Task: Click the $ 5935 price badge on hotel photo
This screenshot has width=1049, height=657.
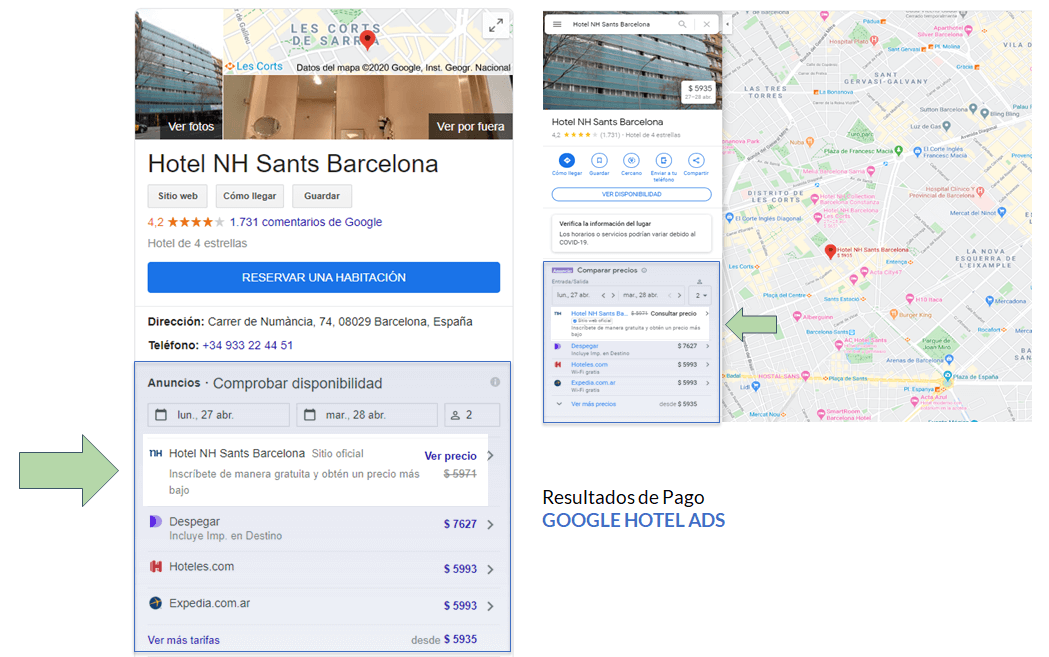Action: 700,92
